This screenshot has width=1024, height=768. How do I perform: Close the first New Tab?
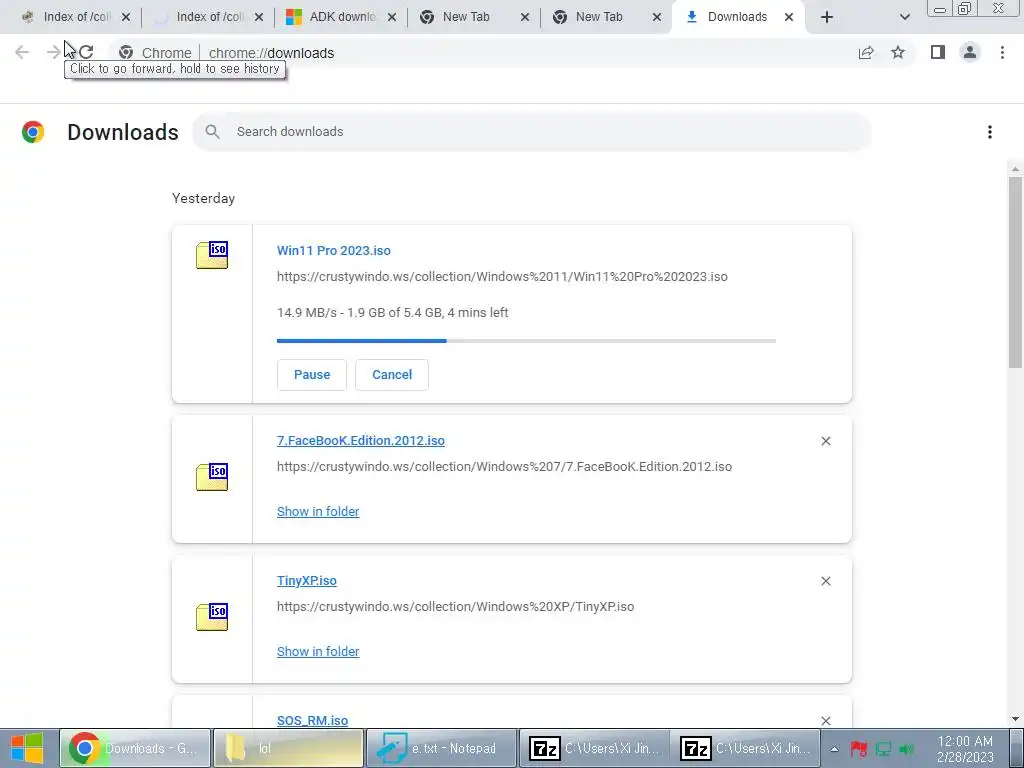(525, 18)
